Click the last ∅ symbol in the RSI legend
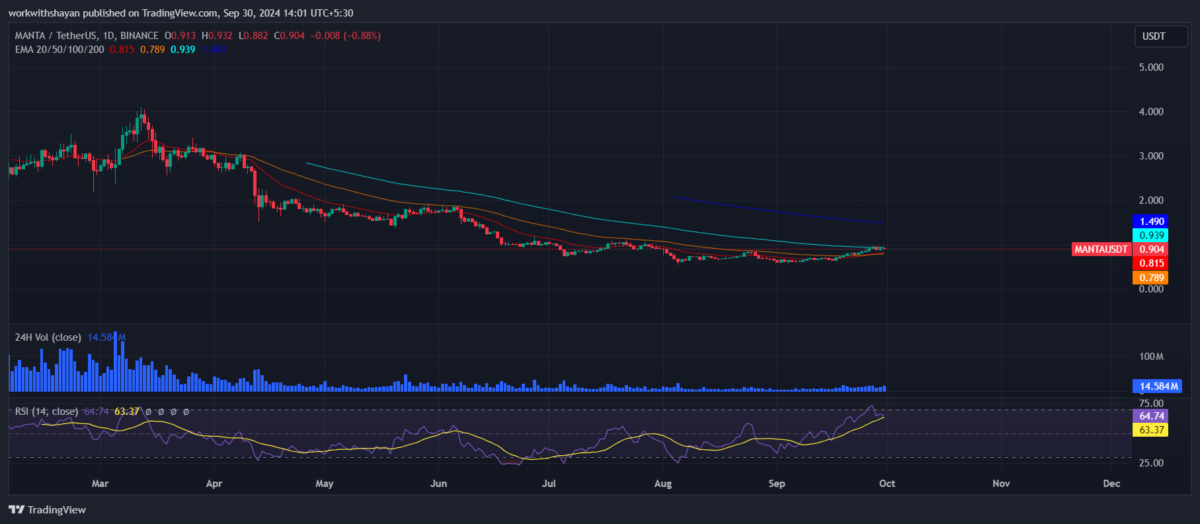 tap(186, 411)
